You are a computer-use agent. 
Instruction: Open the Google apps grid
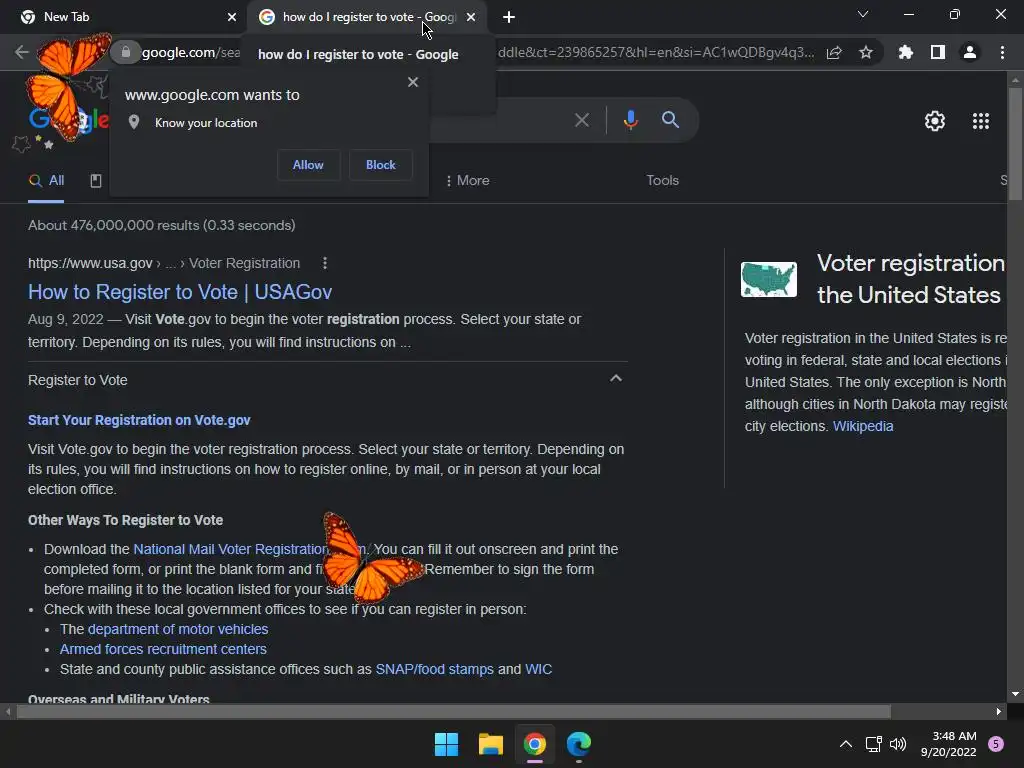click(x=981, y=121)
